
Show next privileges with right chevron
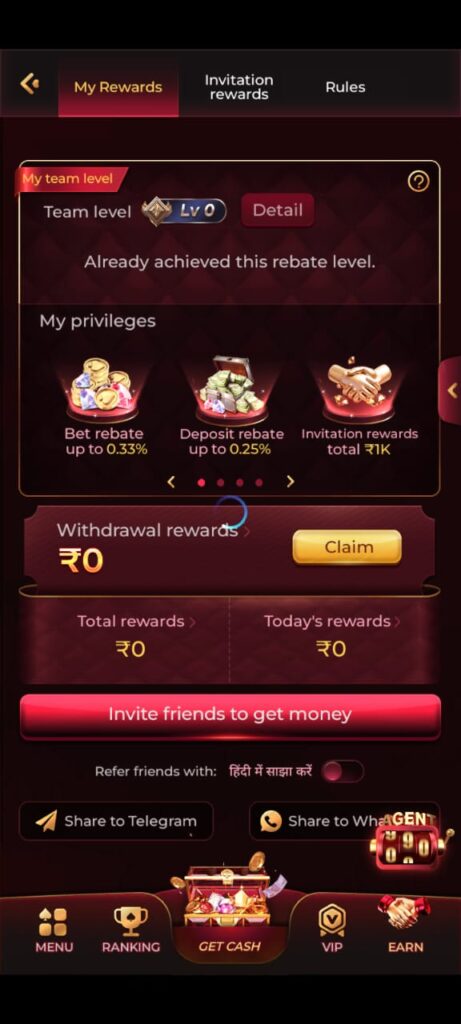click(x=291, y=481)
